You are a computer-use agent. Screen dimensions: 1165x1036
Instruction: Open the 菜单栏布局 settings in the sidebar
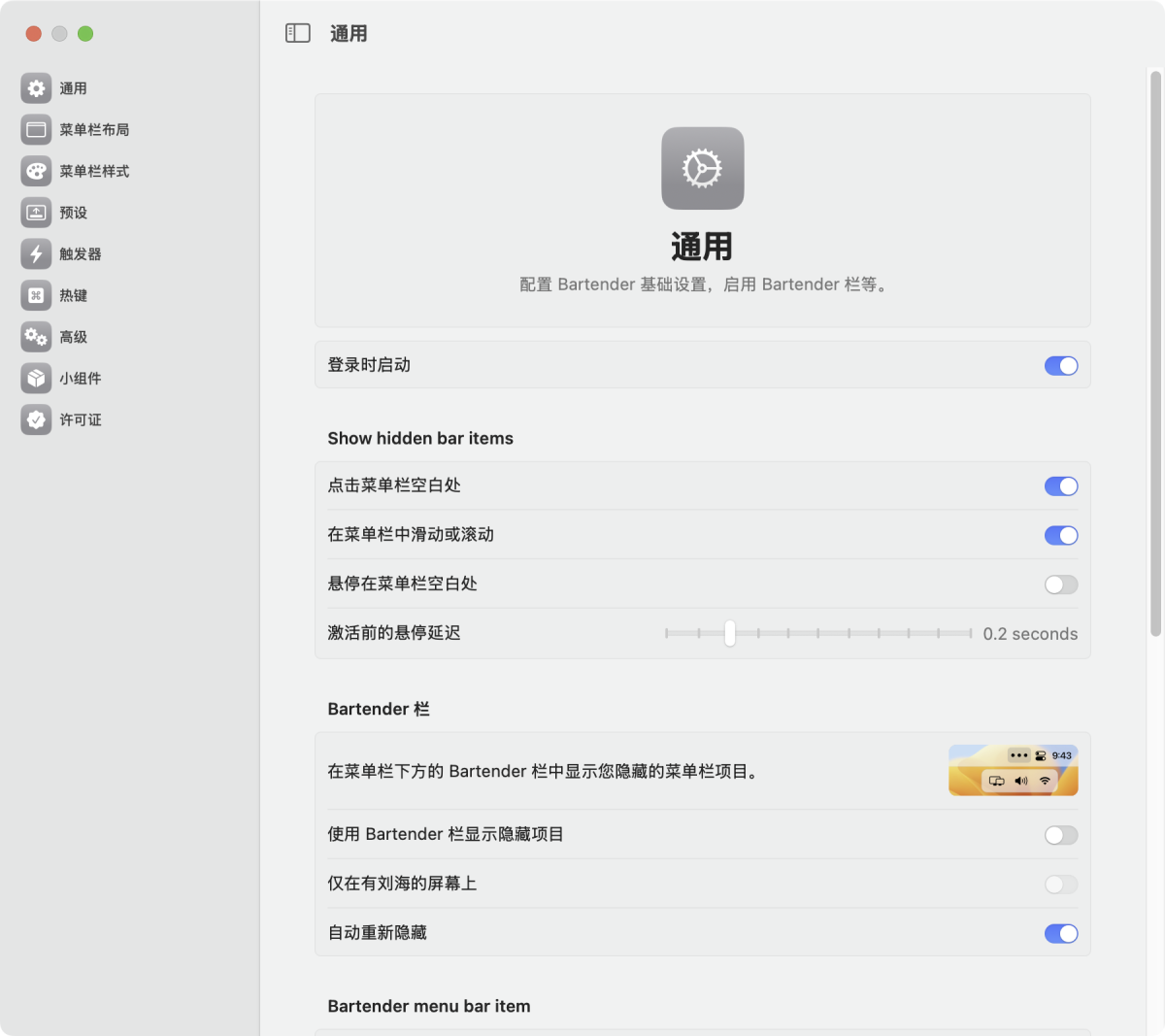[x=35, y=129]
